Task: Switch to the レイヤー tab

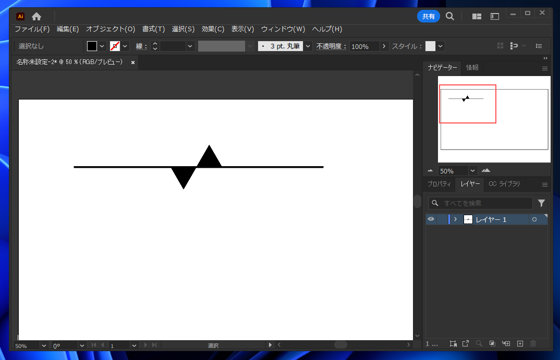Action: (x=470, y=184)
